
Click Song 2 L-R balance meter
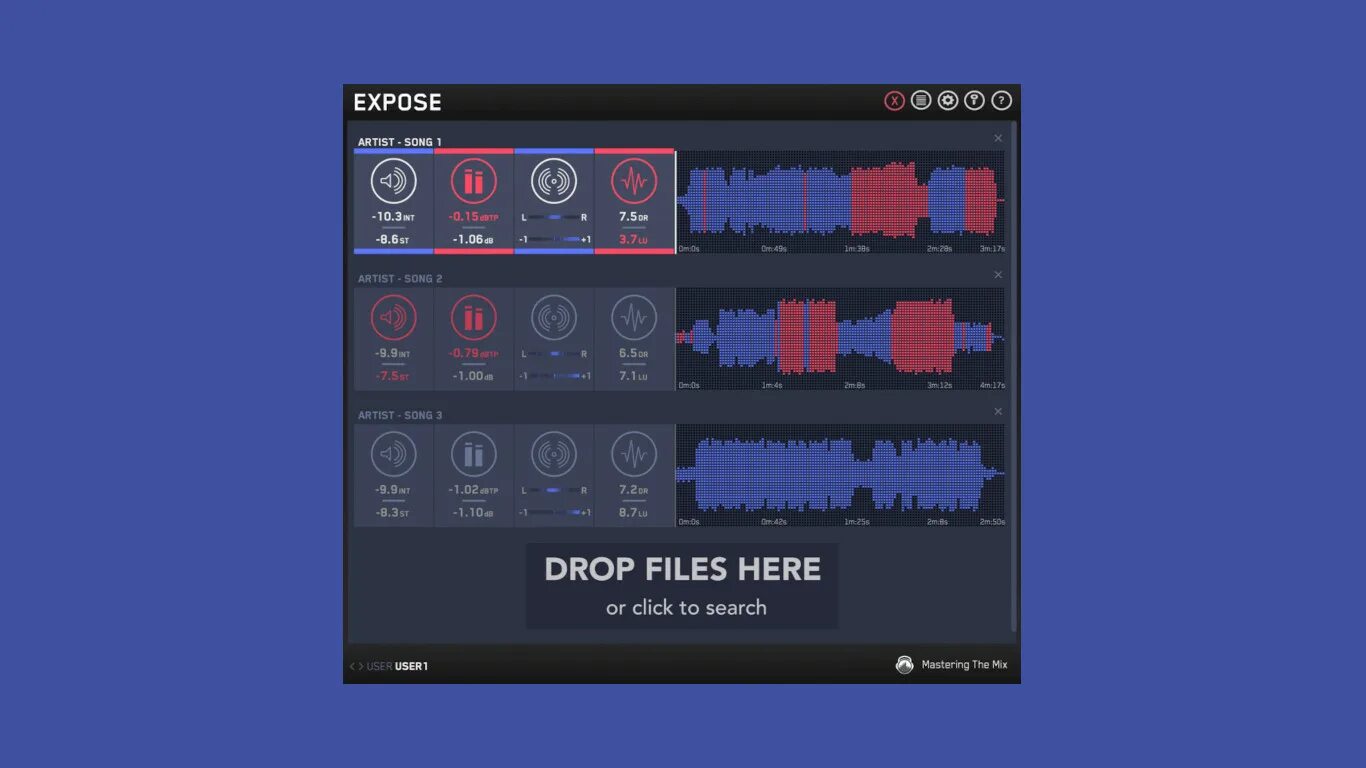554,354
